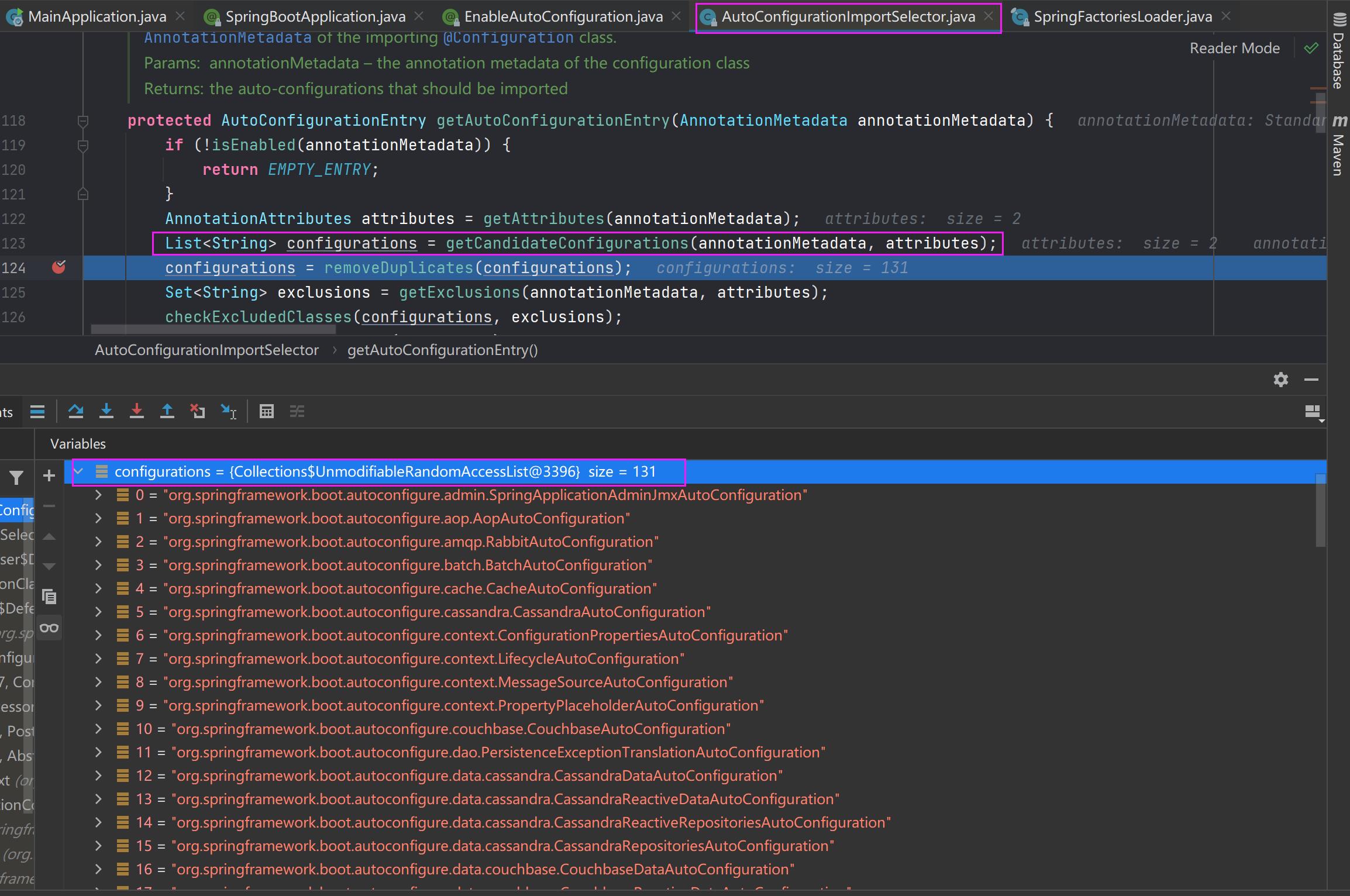The height and width of the screenshot is (896, 1350).
Task: Select element 16 CouchbaseDataAutoConfiguration row
Action: pyautogui.click(x=690, y=869)
